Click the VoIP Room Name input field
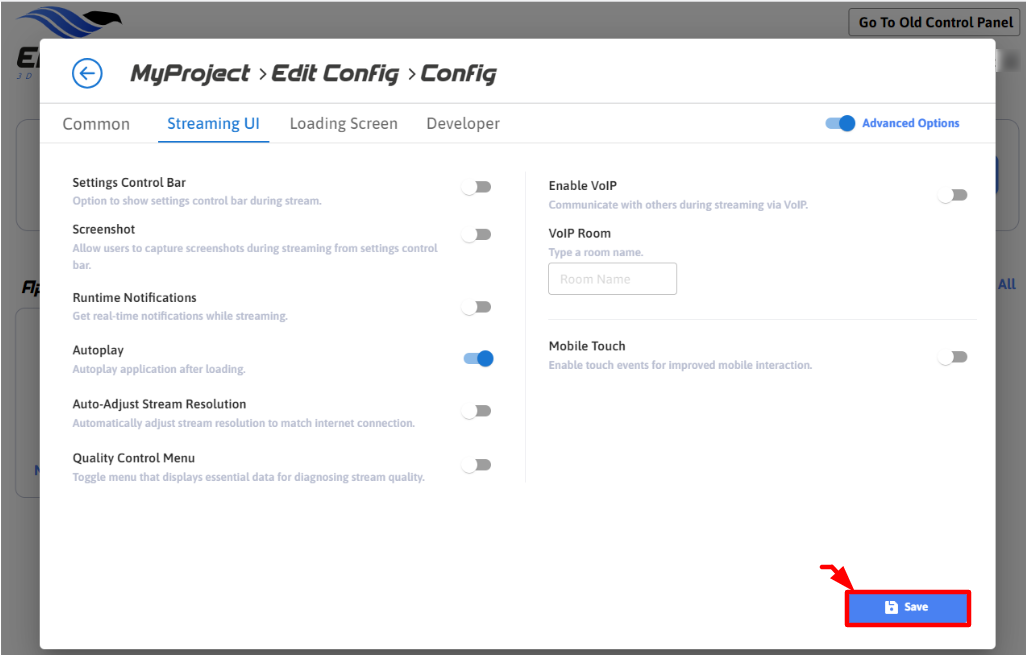The width and height of the screenshot is (1026, 655). 612,279
